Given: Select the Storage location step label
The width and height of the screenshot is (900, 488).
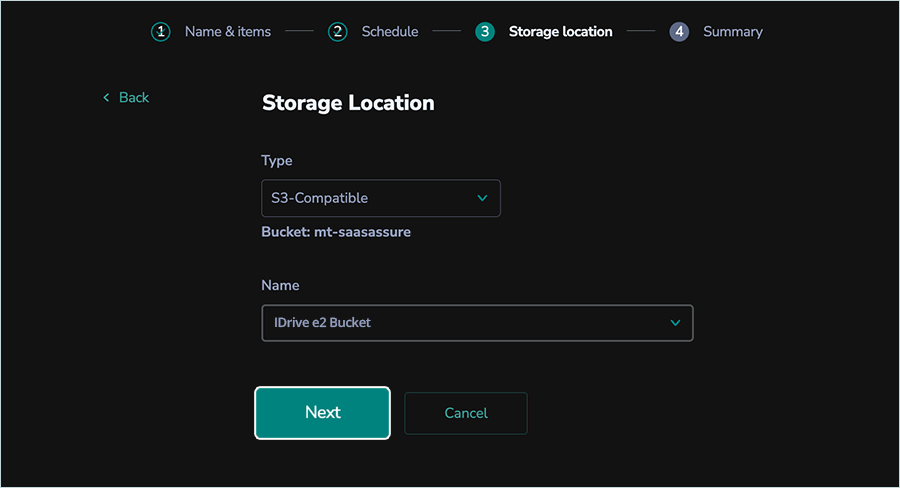Looking at the screenshot, I should point(560,32).
